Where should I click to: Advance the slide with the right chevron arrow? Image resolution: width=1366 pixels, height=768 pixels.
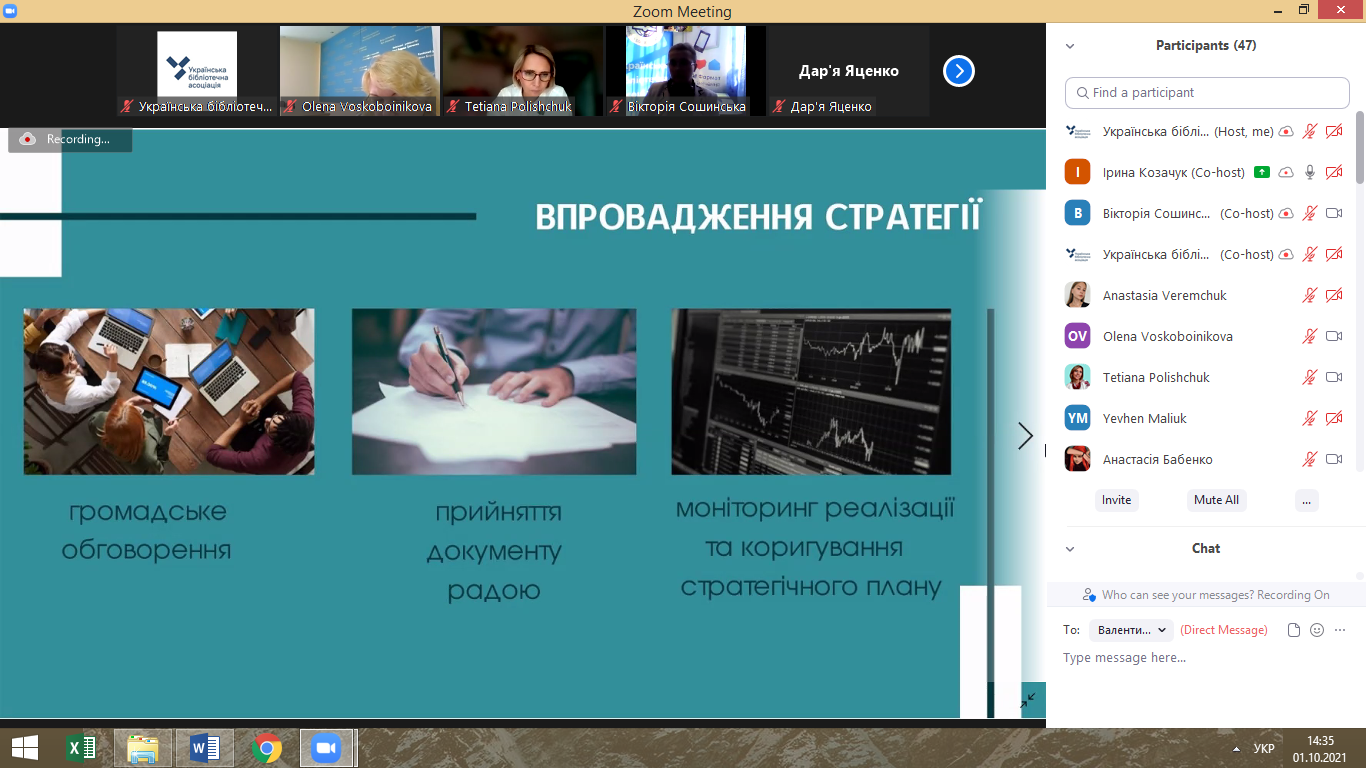(x=1025, y=435)
